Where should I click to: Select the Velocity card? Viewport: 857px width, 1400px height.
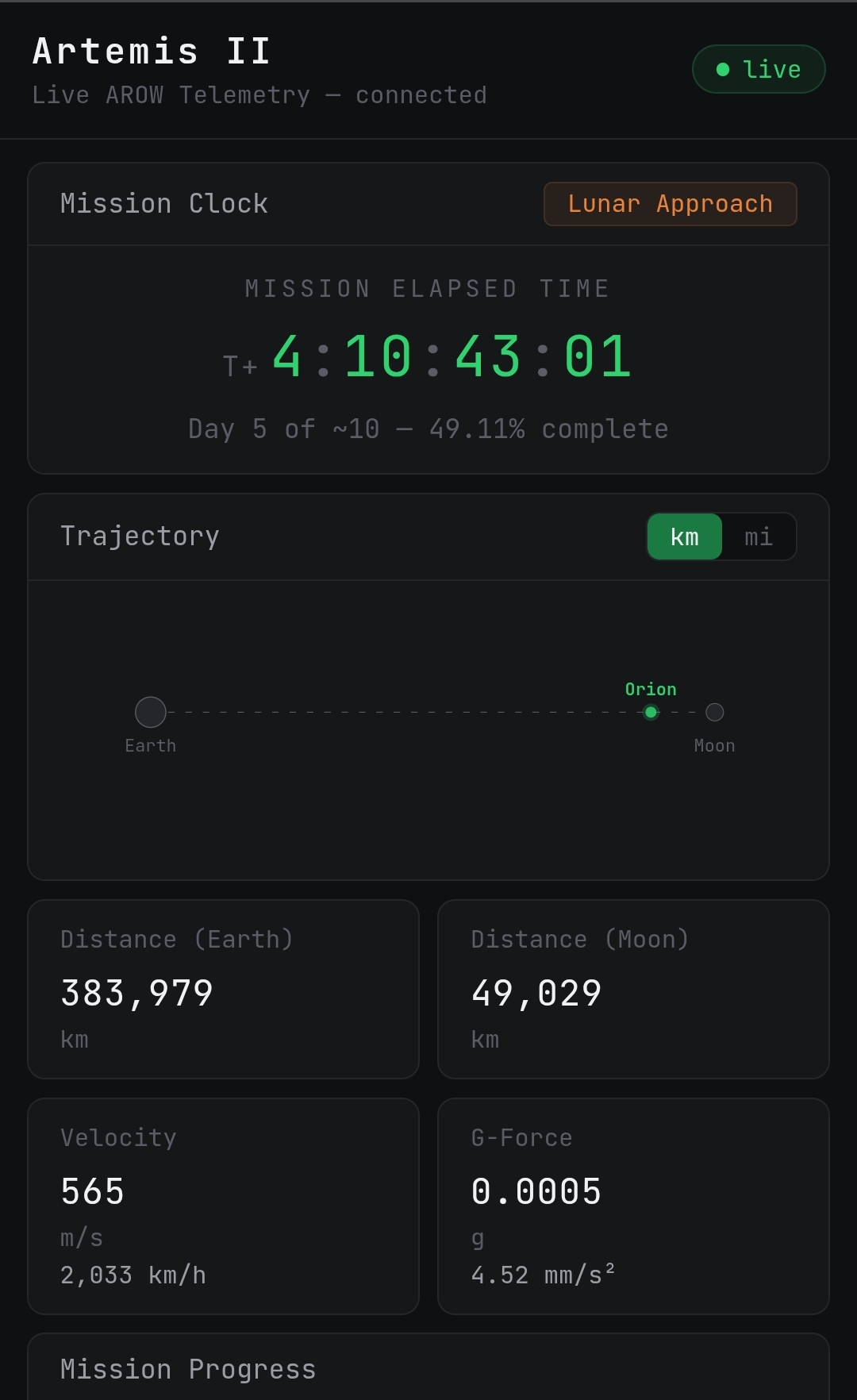pyautogui.click(x=223, y=1206)
